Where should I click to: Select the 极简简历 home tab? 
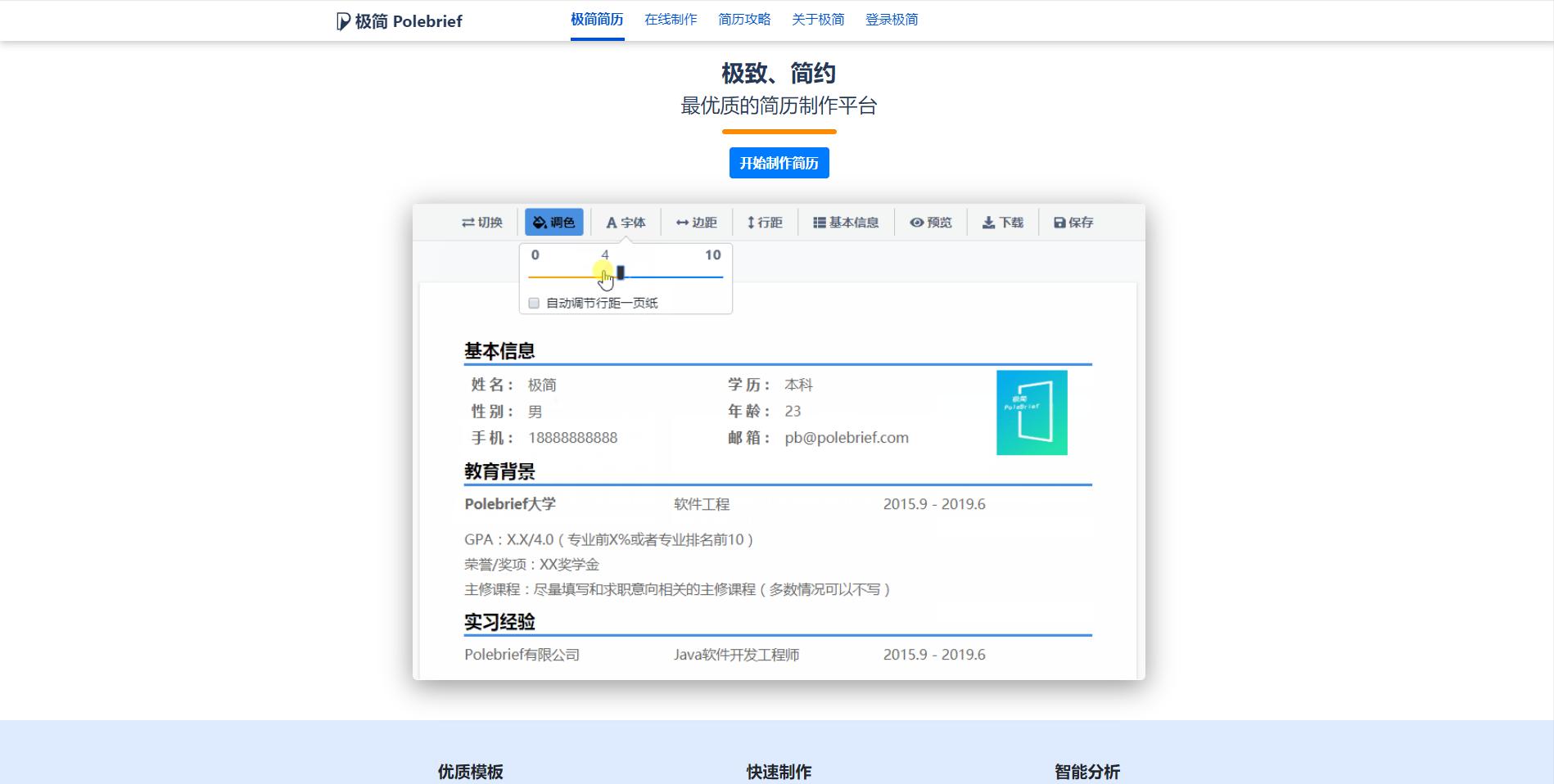pyautogui.click(x=595, y=20)
